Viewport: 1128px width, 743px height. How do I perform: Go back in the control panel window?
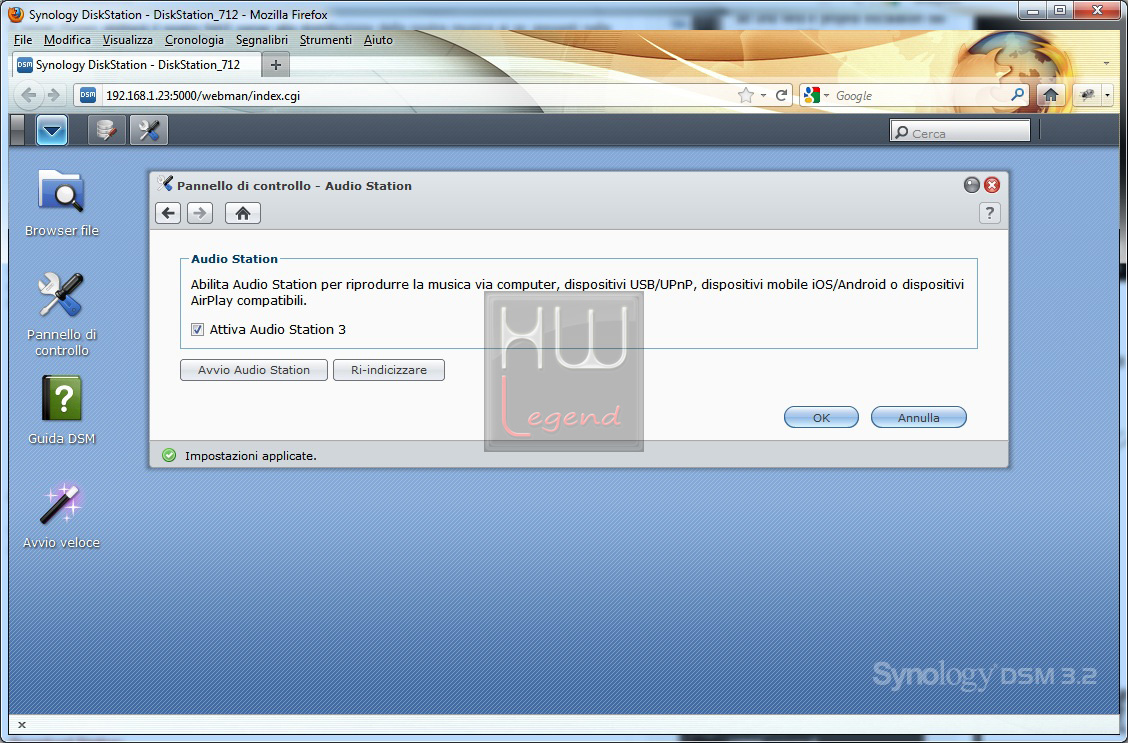click(168, 213)
